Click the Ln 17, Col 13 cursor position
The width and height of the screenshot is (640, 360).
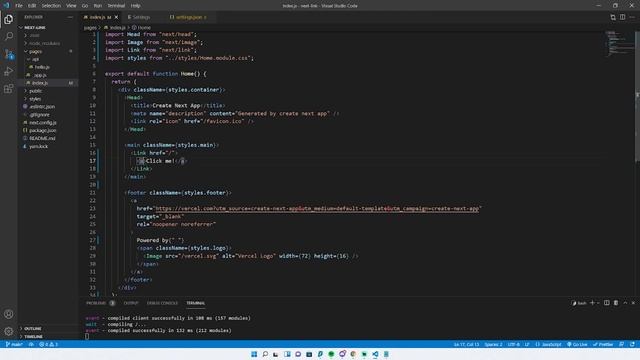pyautogui.click(x=466, y=344)
